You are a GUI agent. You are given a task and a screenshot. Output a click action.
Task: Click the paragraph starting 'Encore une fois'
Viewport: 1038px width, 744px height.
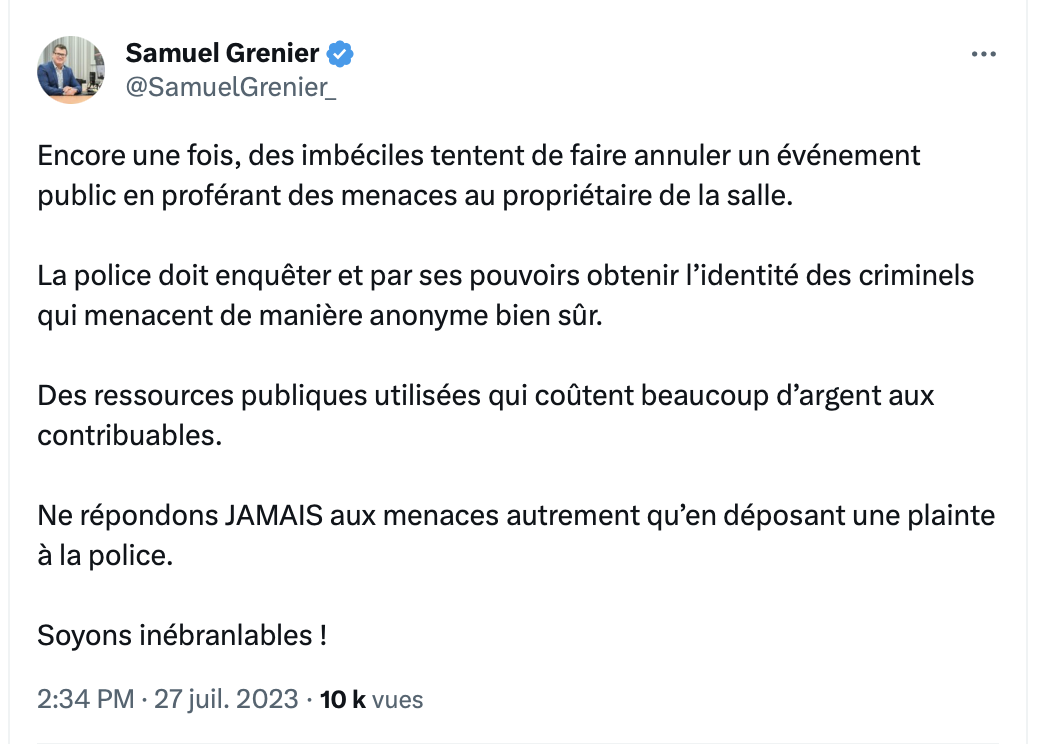point(479,175)
